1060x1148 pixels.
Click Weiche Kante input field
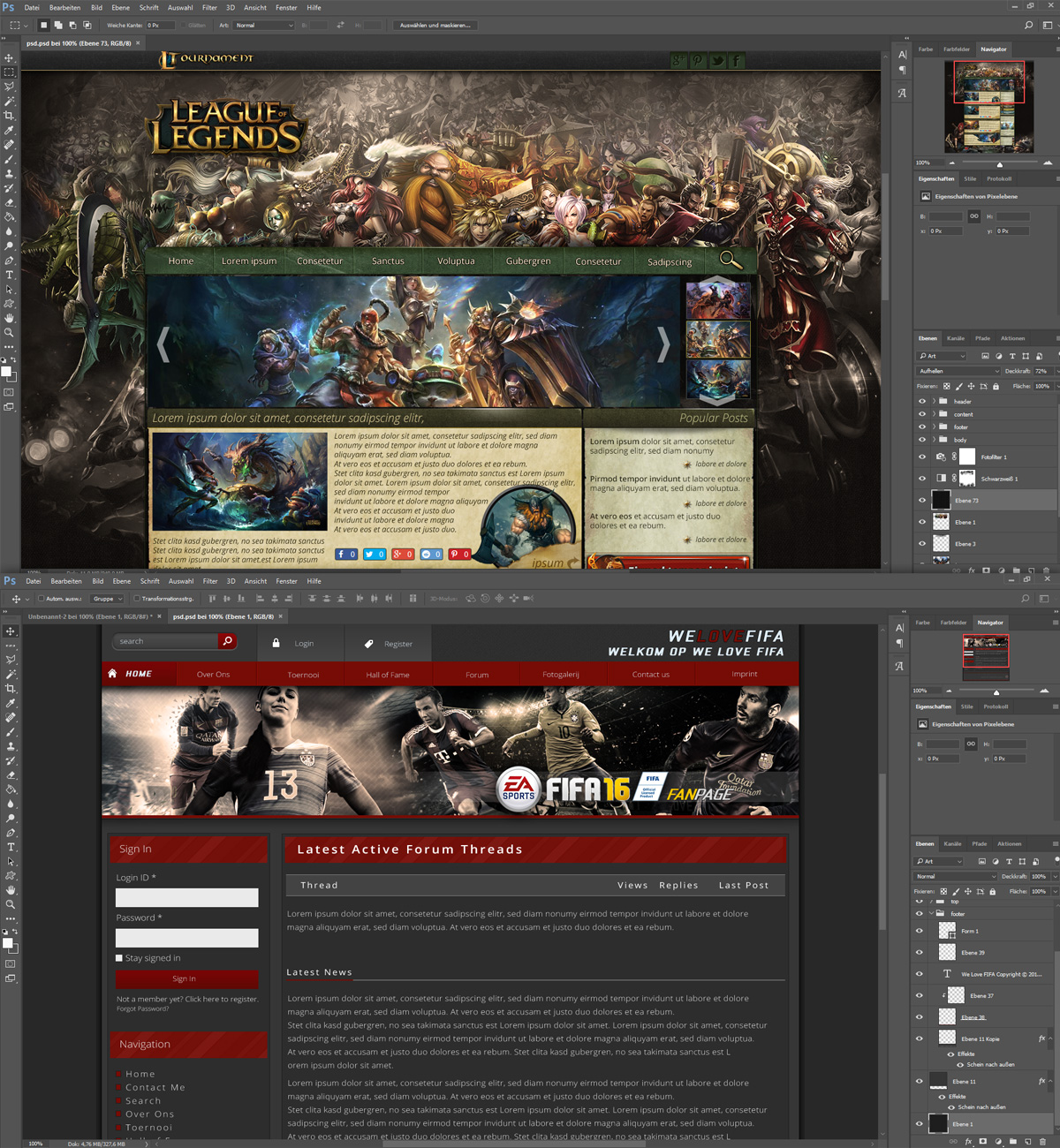(x=160, y=25)
